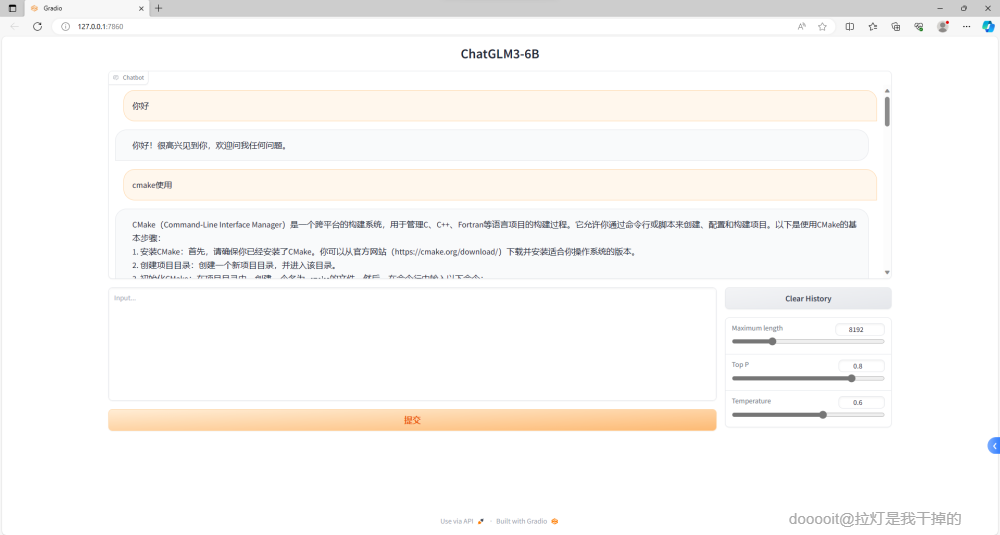This screenshot has width=1000, height=535.
Task: Reload the page with refresh icon
Action: click(x=38, y=27)
